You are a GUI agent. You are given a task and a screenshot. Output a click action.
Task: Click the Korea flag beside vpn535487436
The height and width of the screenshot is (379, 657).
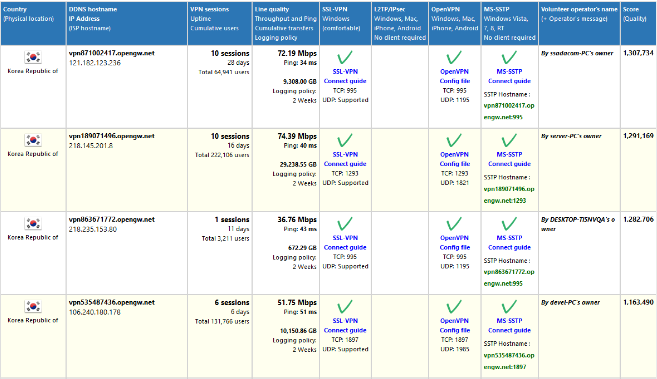33,307
